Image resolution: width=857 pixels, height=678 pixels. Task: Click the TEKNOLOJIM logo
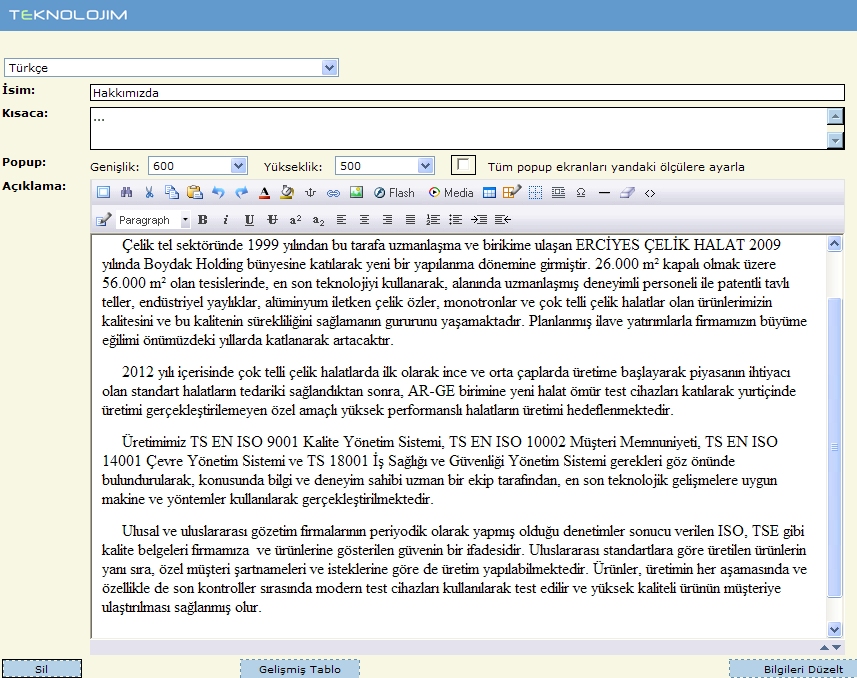pos(68,15)
